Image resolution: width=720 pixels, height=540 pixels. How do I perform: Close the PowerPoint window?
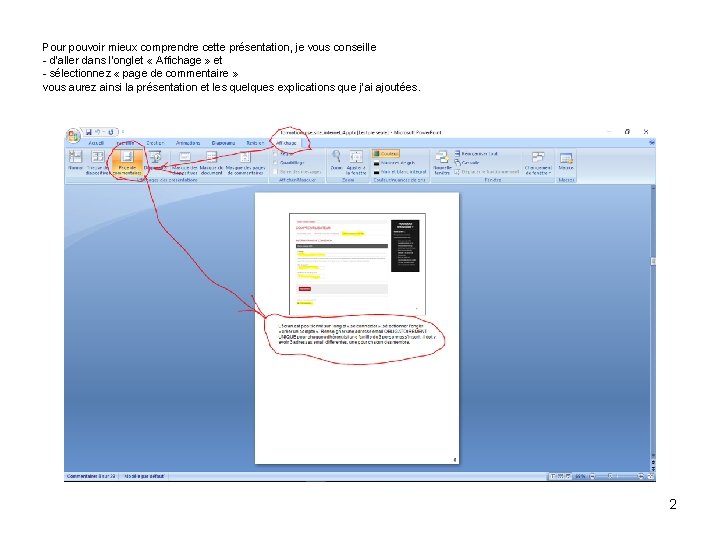tap(646, 132)
